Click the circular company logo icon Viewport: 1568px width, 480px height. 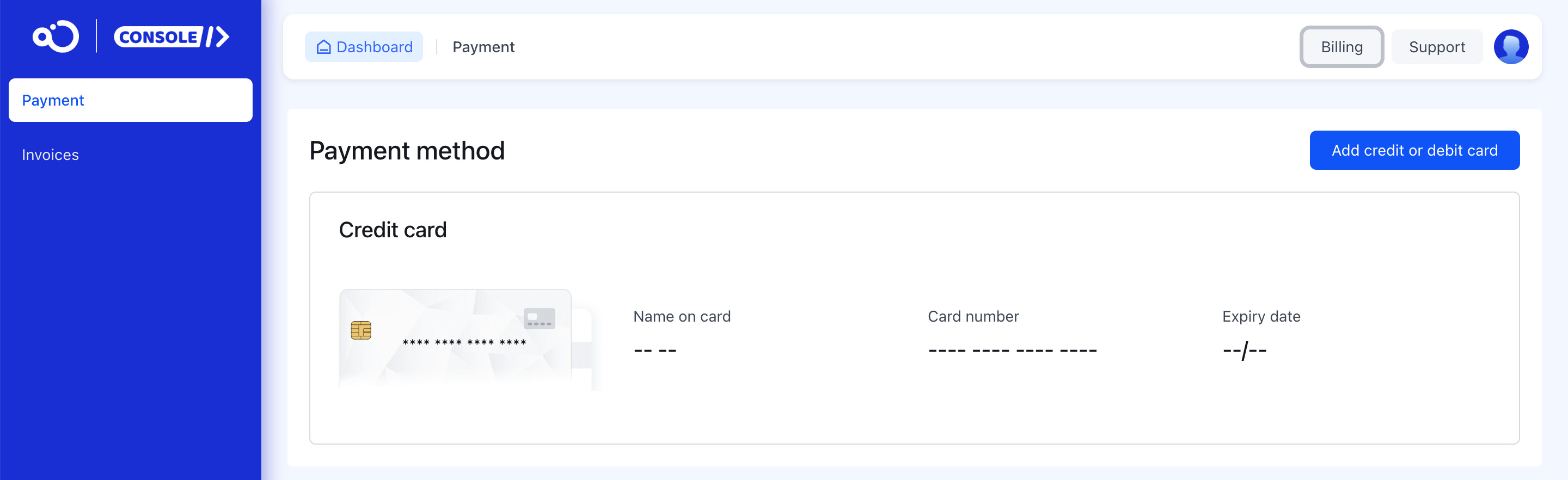pos(56,36)
